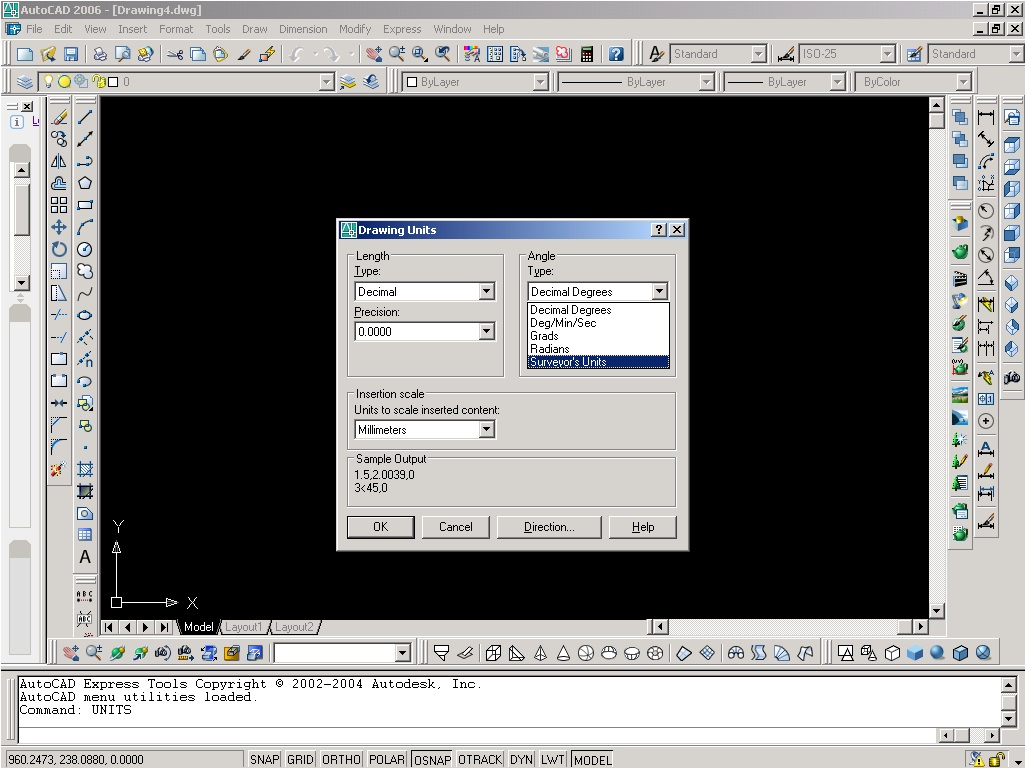Open the QuickCalc calculator icon
Screen dimensions: 1025x768
pos(586,54)
